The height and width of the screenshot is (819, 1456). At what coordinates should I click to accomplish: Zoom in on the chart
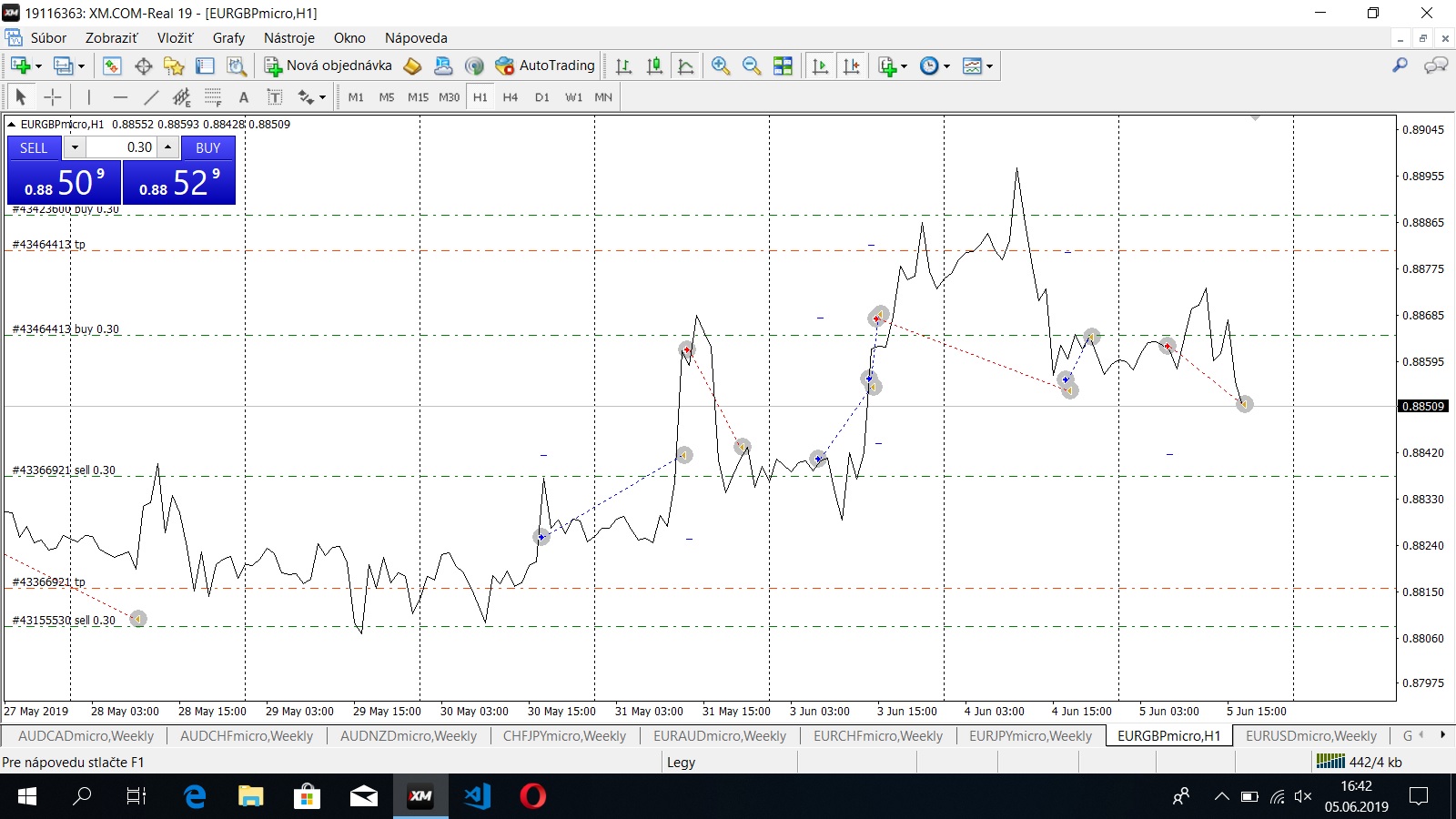[x=721, y=66]
